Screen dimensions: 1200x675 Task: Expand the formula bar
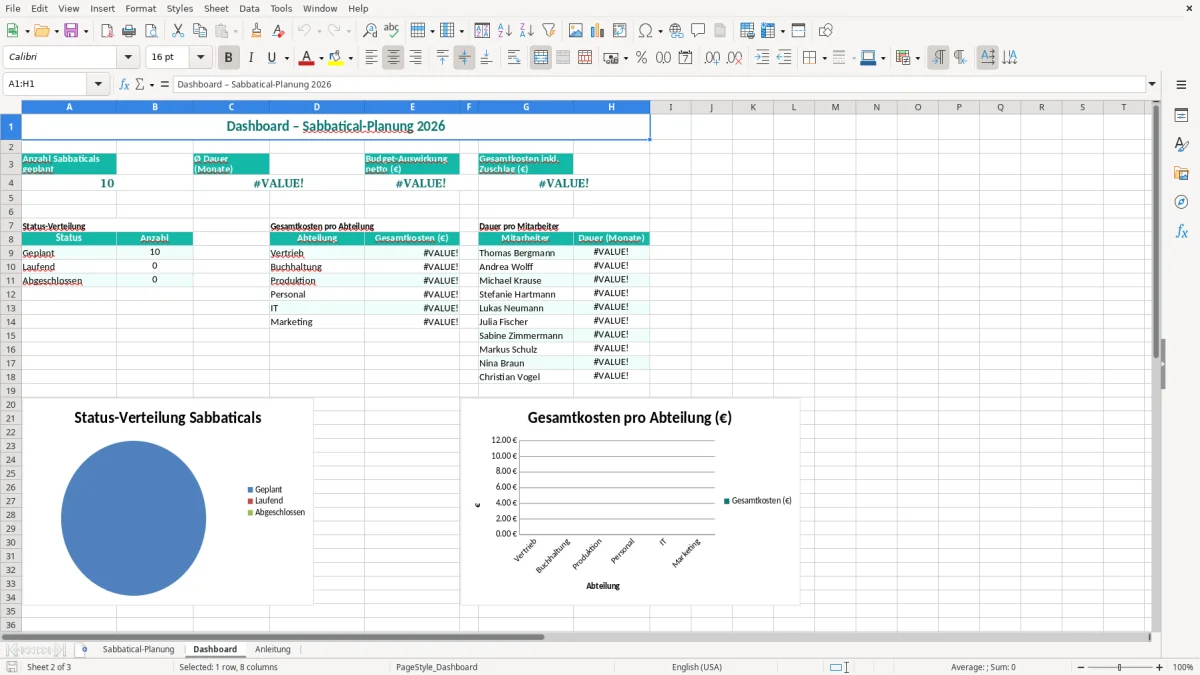coord(1152,84)
